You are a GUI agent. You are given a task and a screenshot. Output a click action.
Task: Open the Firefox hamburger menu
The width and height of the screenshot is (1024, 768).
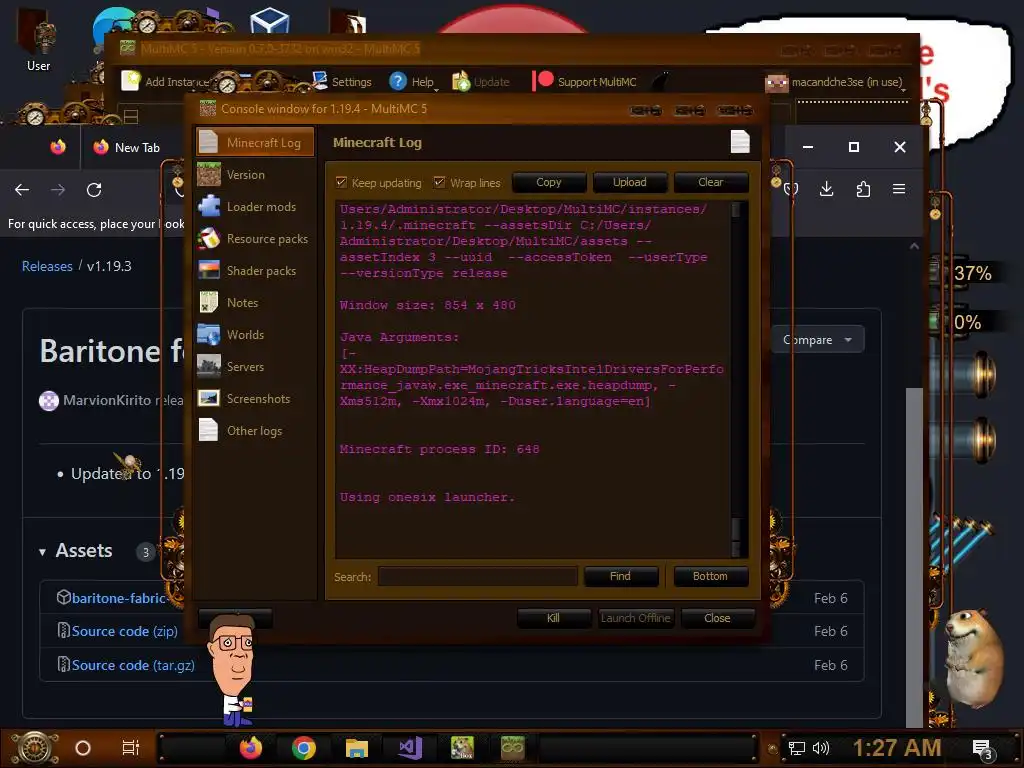tap(899, 189)
